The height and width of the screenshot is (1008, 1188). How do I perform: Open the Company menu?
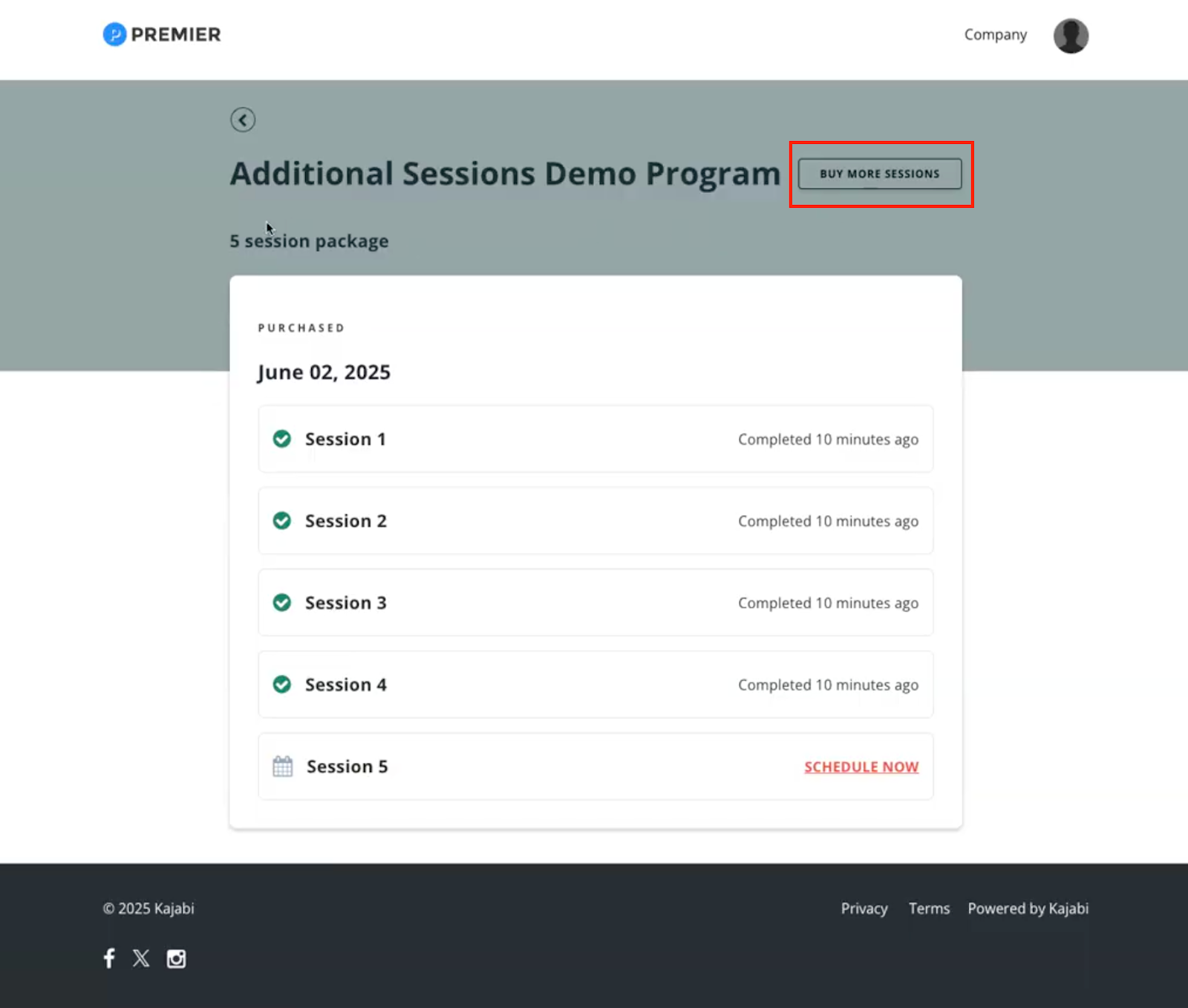[x=995, y=34]
